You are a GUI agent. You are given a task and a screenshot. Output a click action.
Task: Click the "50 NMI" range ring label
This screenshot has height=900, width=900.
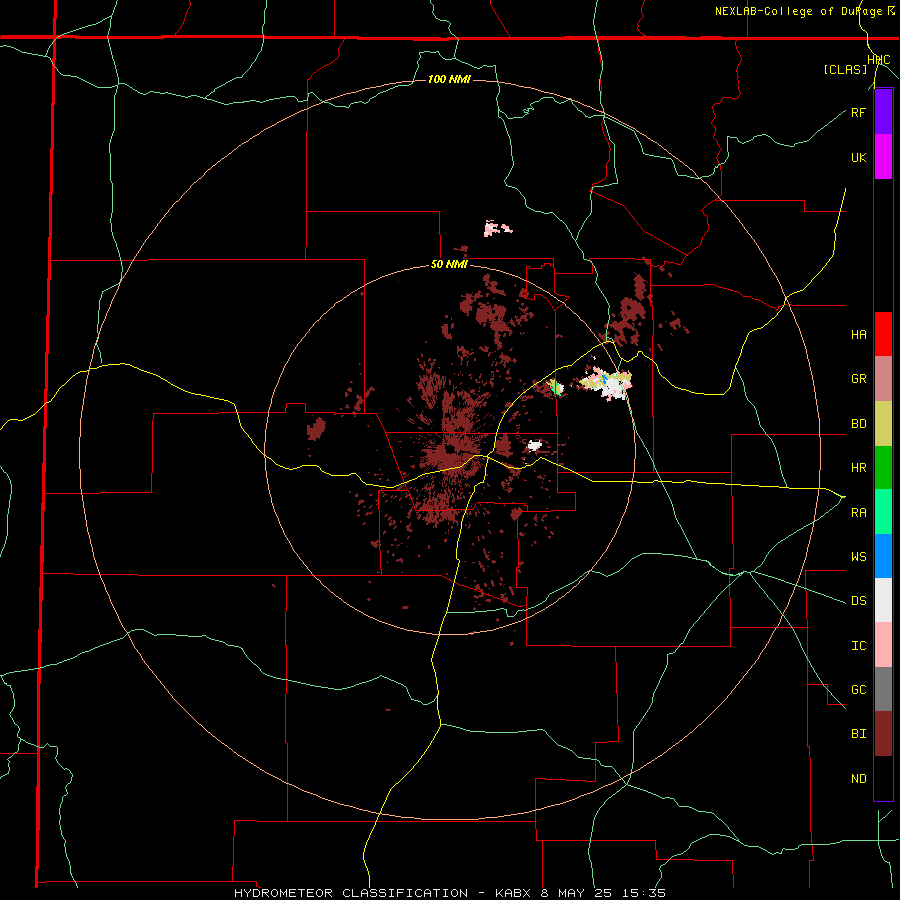(x=449, y=265)
